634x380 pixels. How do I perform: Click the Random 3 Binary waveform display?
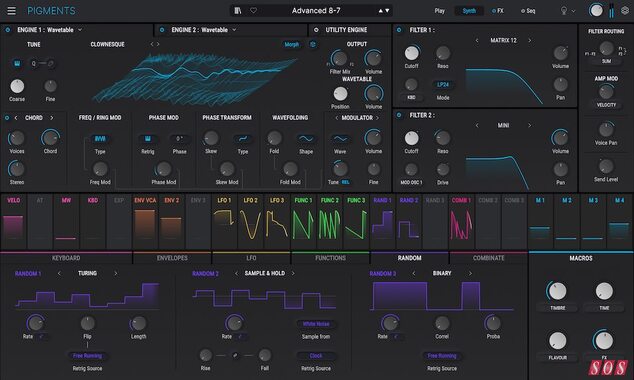442,296
